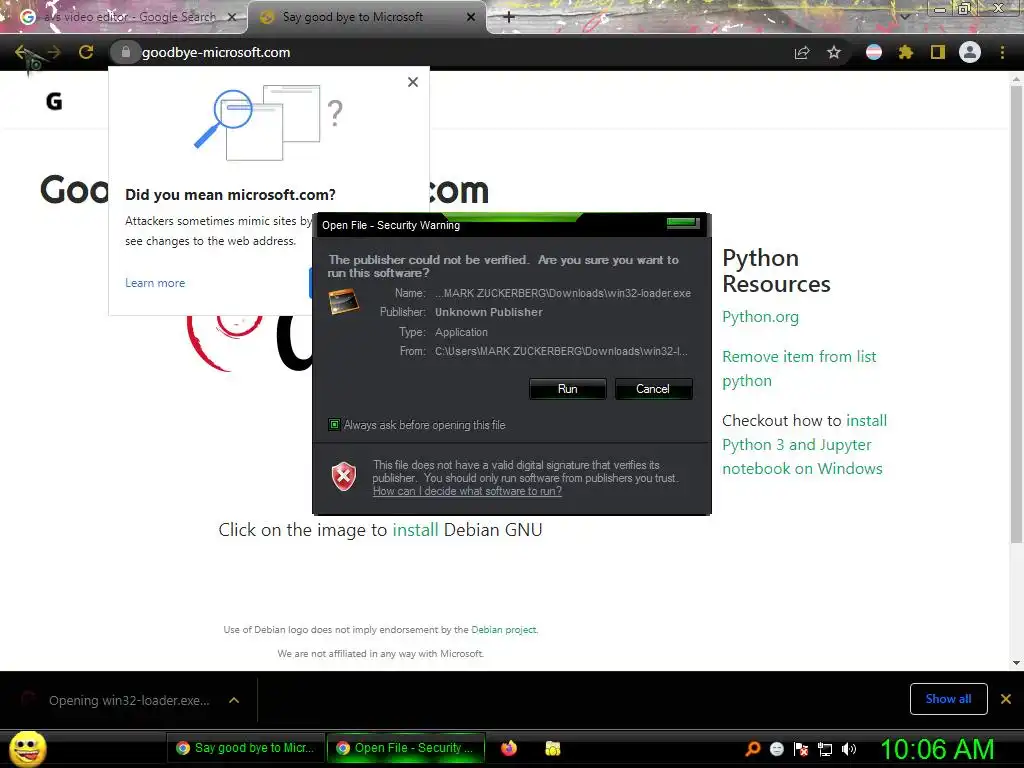The height and width of the screenshot is (768, 1024).
Task: Click the Opening win32-loader.exe download item
Action: (129, 700)
